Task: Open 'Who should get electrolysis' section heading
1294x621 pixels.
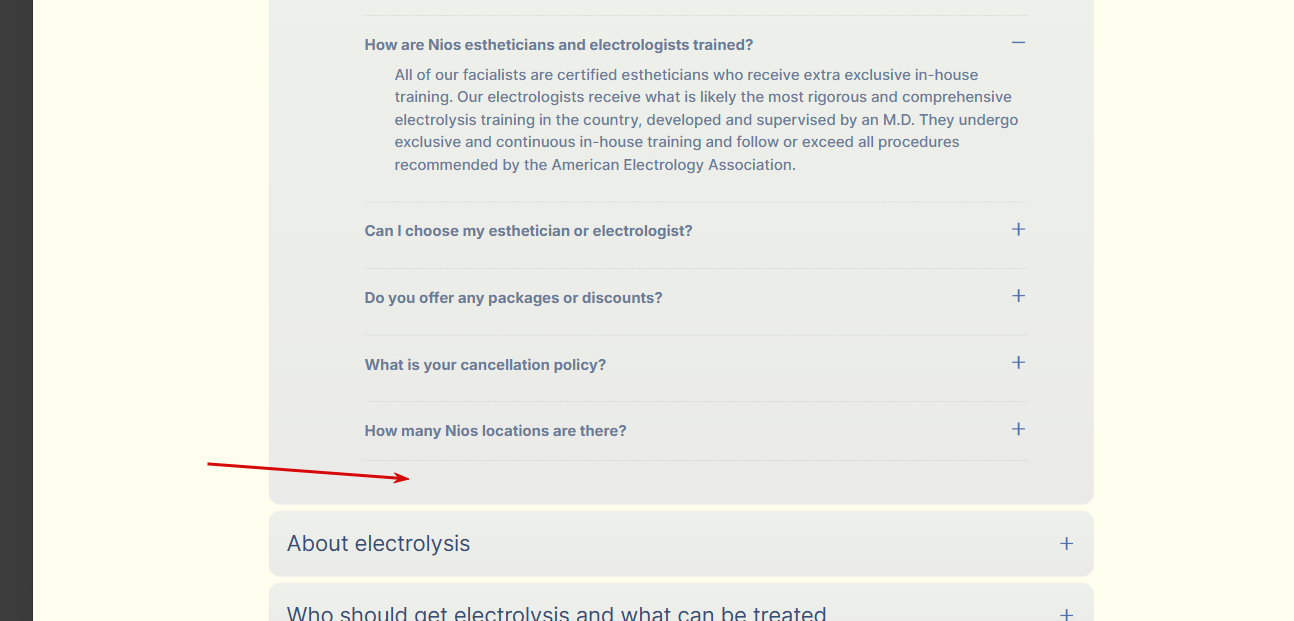Action: pyautogui.click(x=556, y=613)
